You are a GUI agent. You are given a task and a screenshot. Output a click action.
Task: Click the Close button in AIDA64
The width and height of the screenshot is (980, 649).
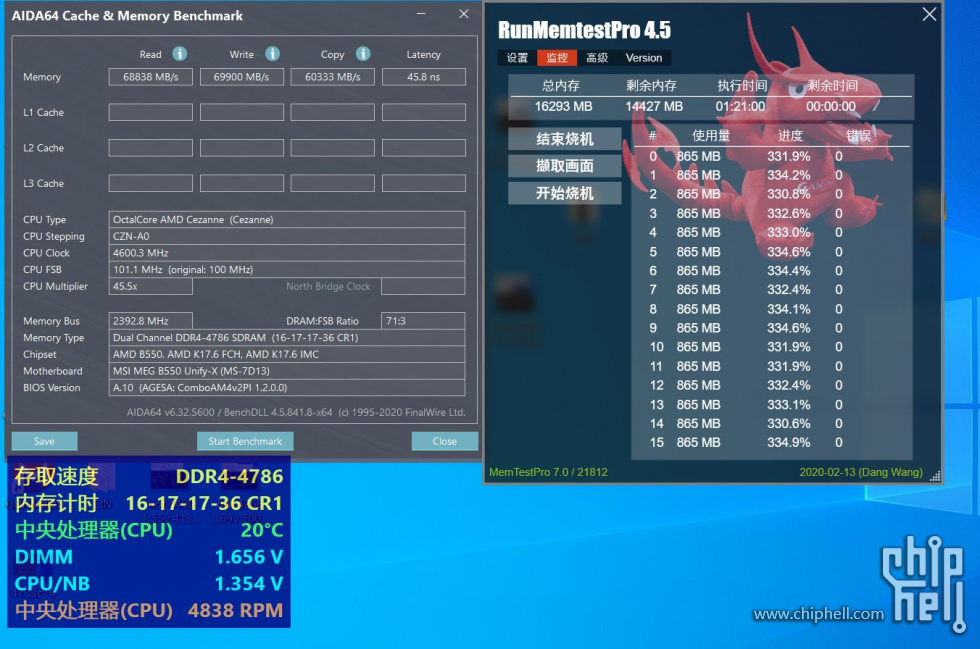pyautogui.click(x=444, y=441)
